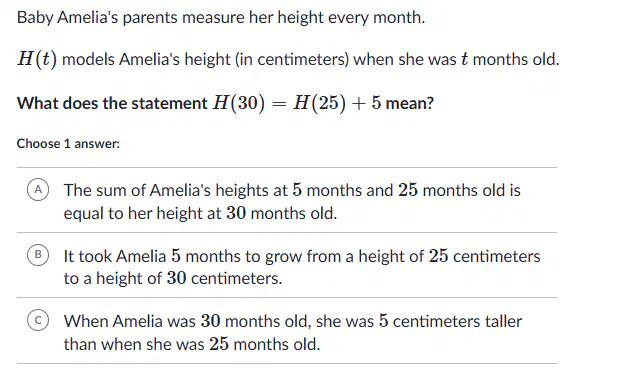Click 'Baby Amelia's parents measure her height' sentence
Screen dimensions: 618x382
(221, 17)
